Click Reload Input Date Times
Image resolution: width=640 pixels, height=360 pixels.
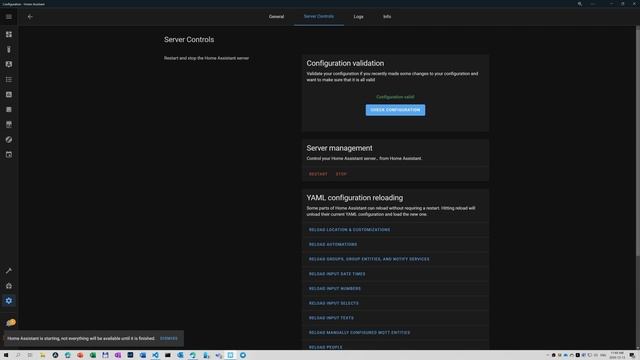(x=337, y=274)
